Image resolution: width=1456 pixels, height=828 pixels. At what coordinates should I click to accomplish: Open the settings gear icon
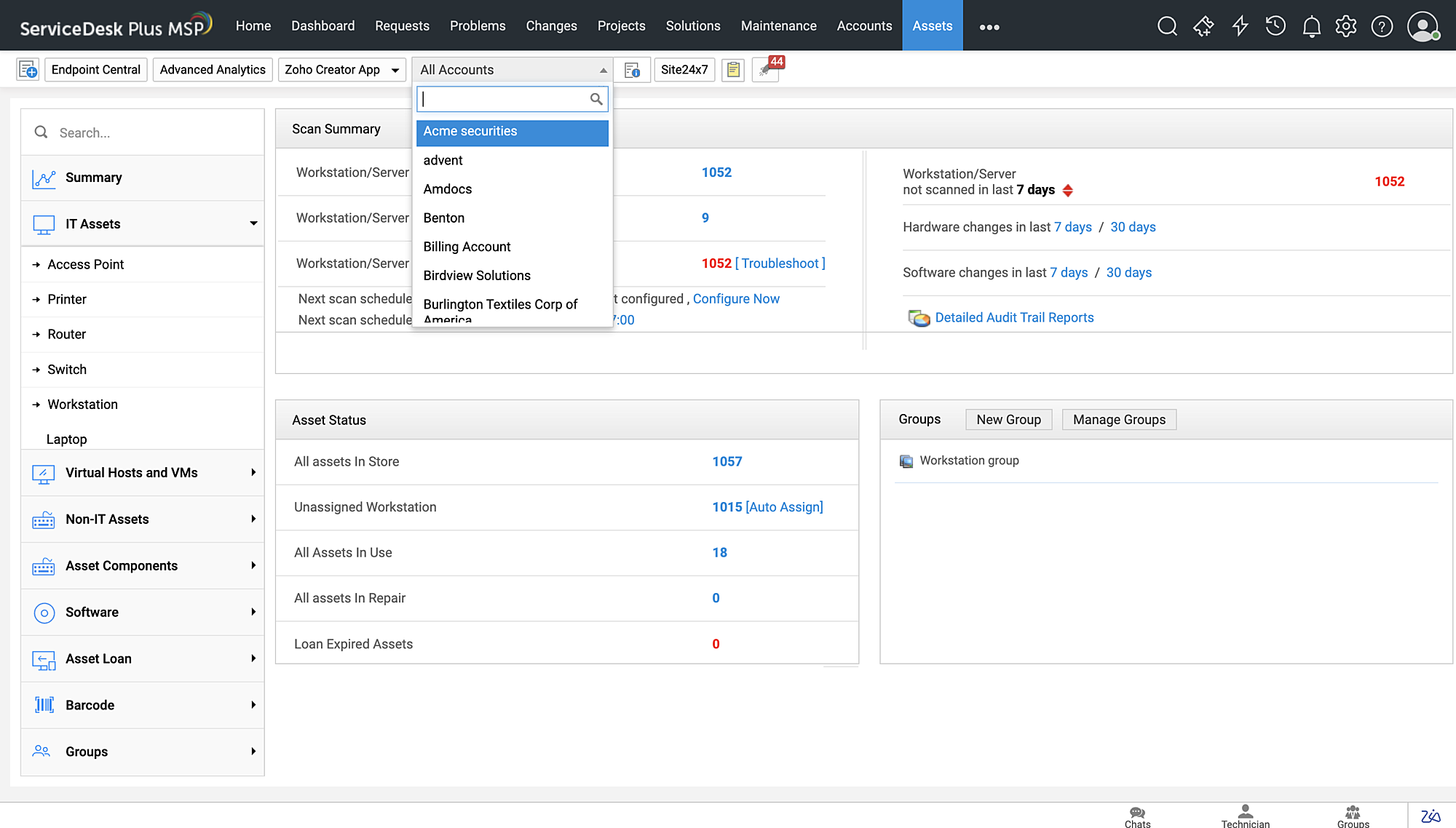[1346, 27]
